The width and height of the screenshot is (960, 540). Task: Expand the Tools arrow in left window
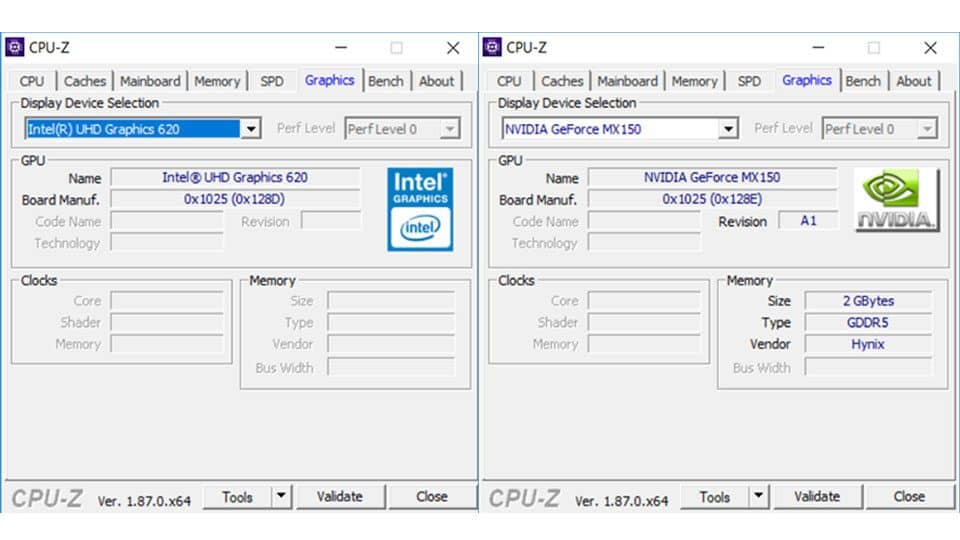click(281, 496)
